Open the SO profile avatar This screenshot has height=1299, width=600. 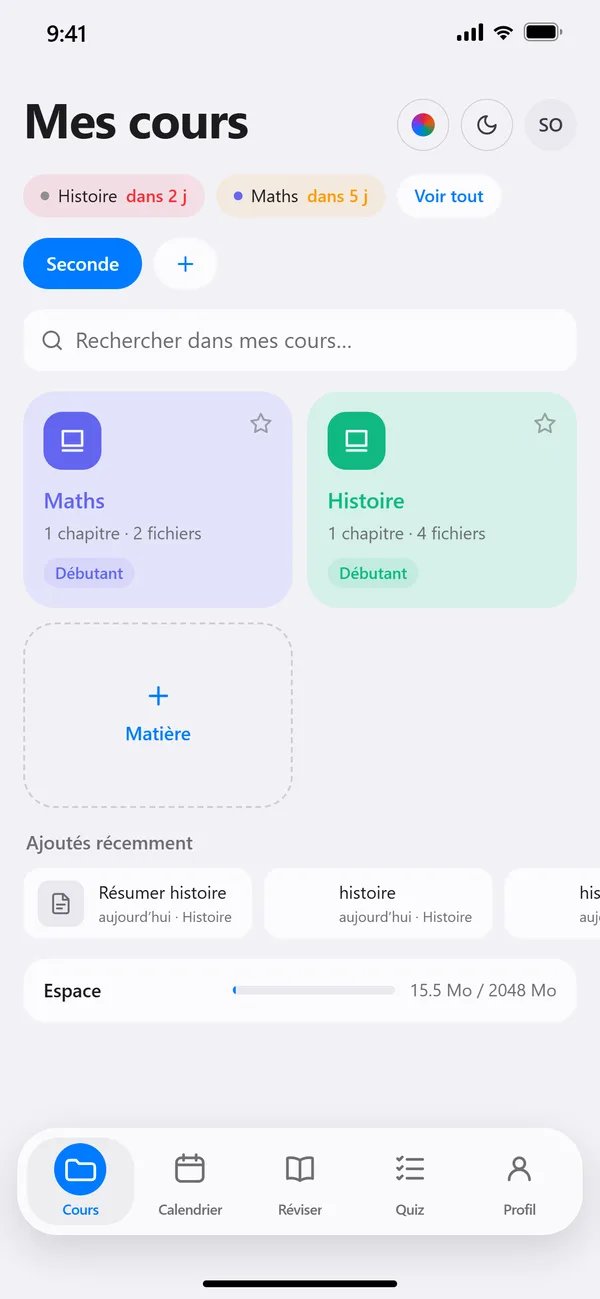coord(551,125)
